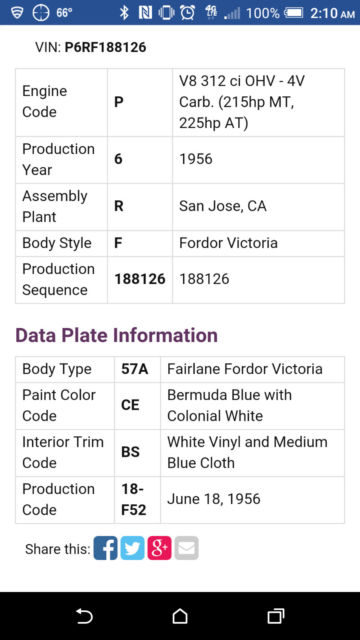
Task: Tap the NFC status icon
Action: click(145, 13)
